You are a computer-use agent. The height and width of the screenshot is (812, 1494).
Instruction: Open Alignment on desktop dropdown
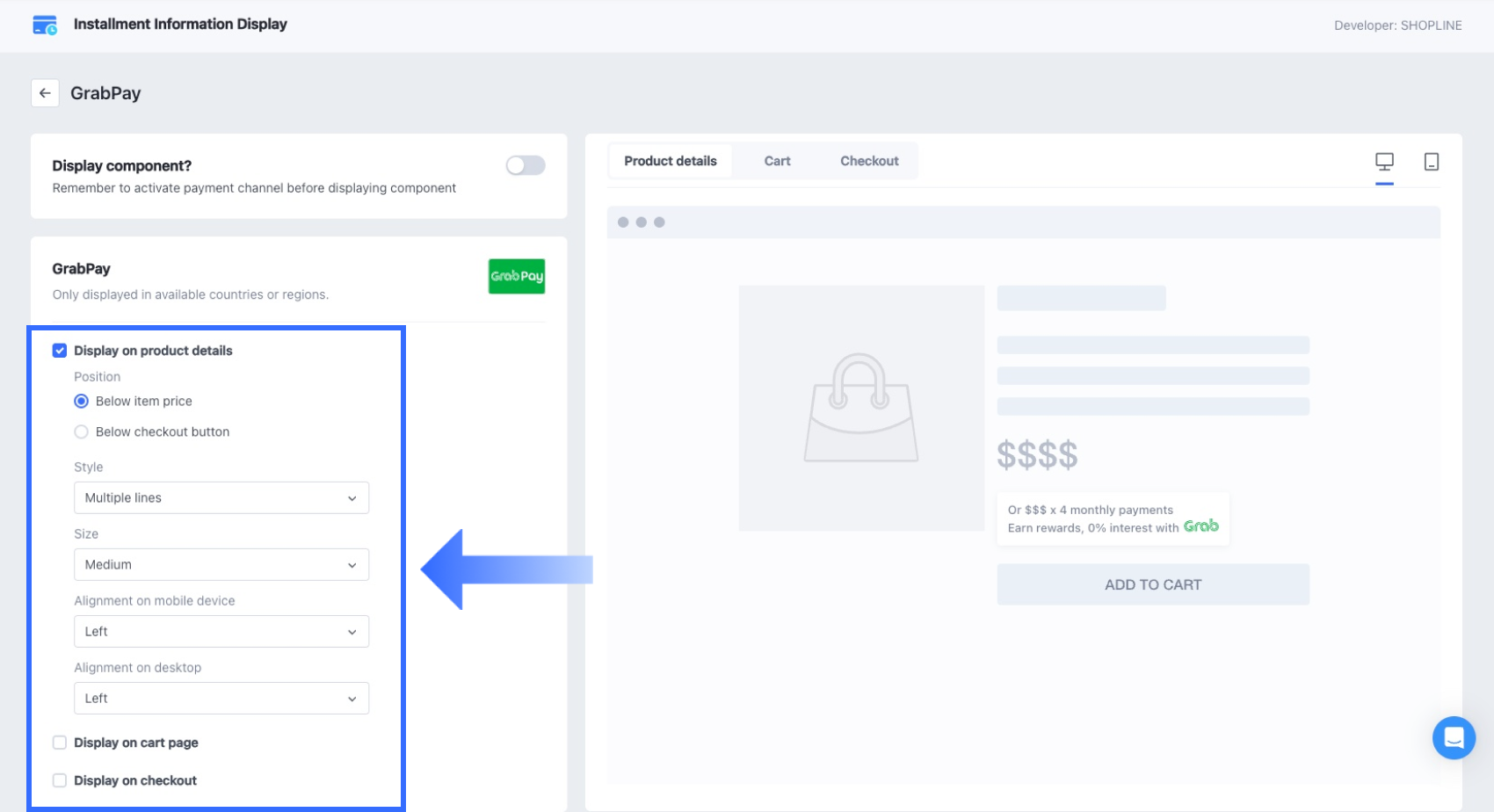click(221, 699)
